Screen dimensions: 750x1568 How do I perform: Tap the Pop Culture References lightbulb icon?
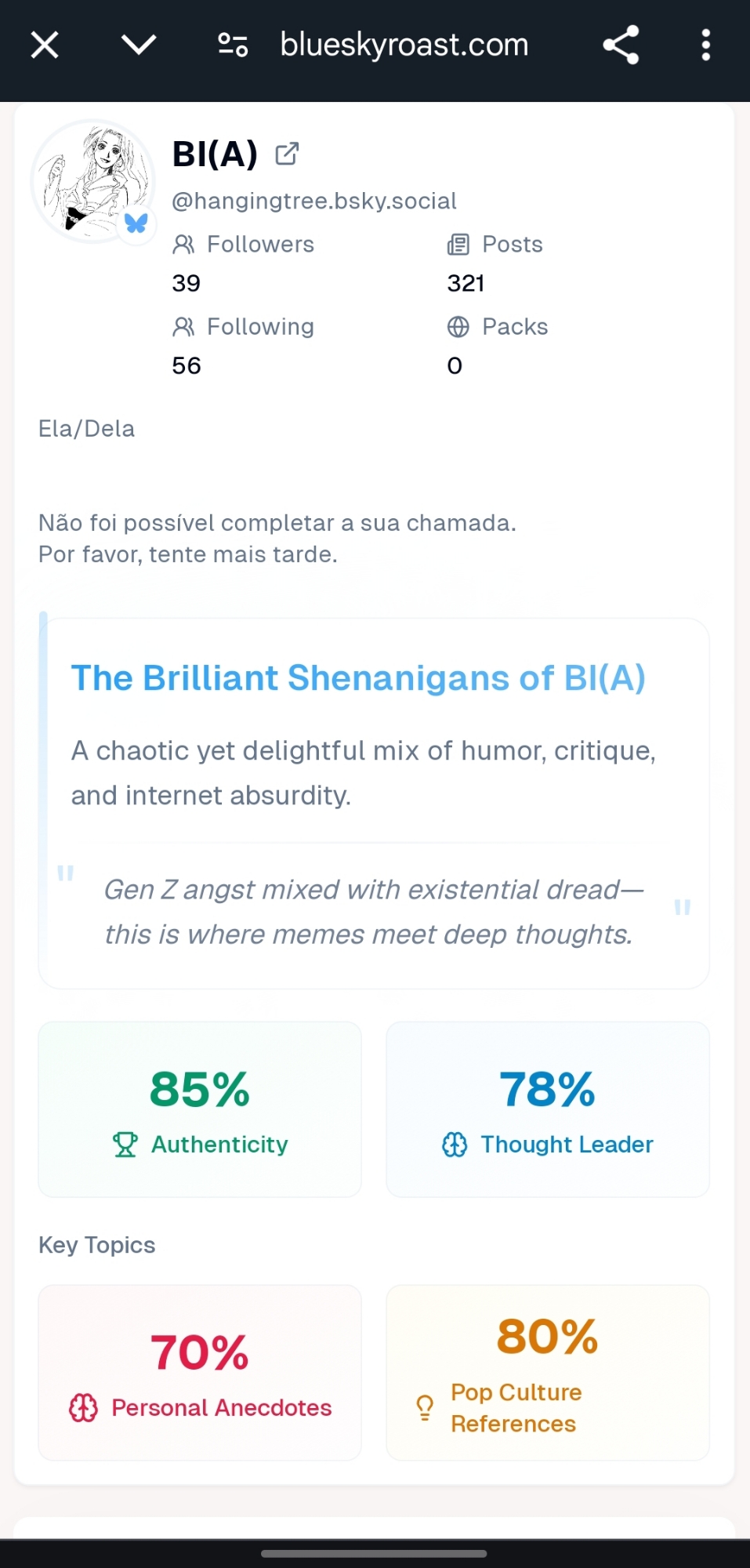(x=425, y=1408)
